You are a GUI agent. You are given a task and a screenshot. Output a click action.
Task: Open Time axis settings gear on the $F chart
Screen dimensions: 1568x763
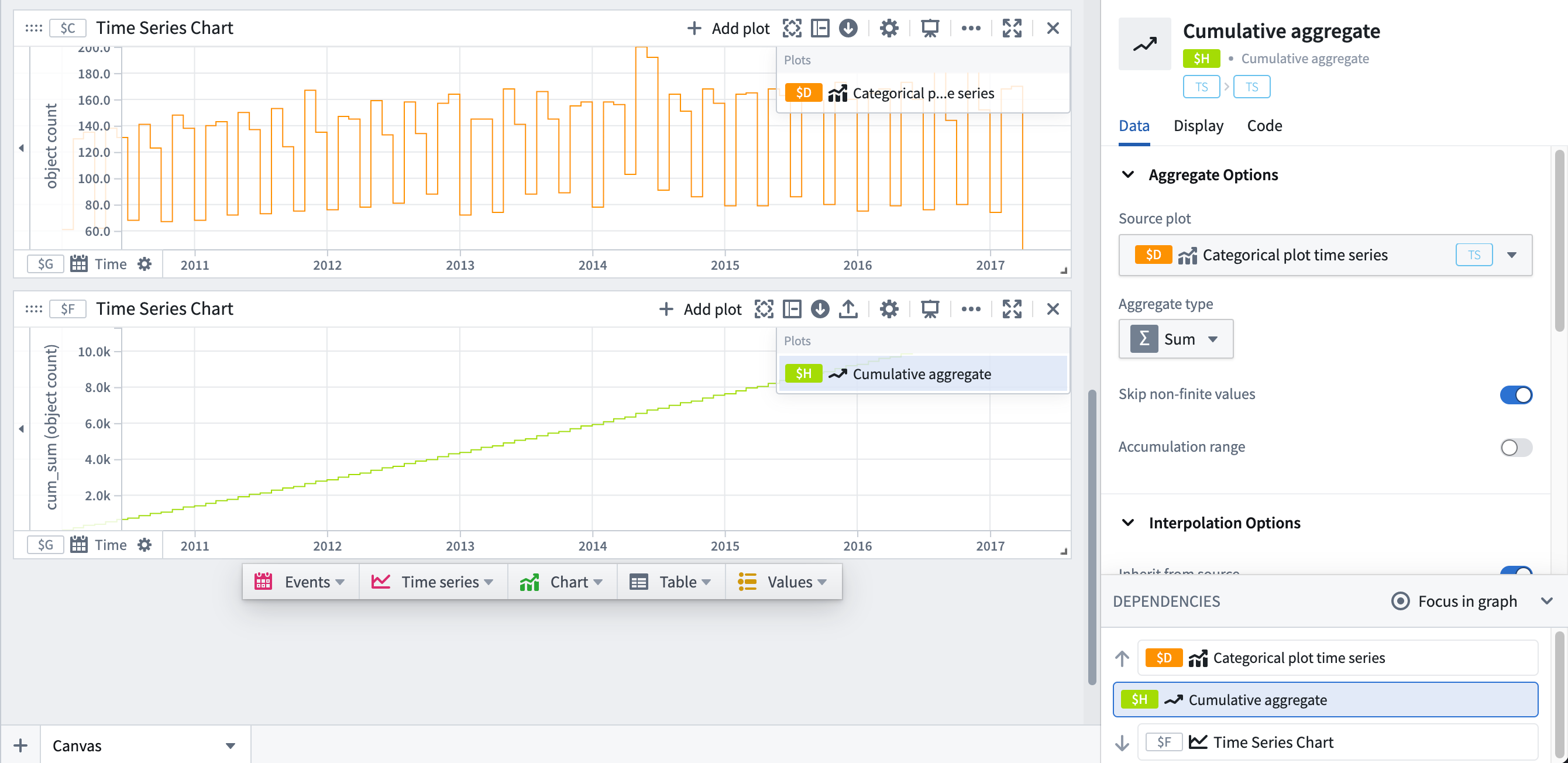pyautogui.click(x=145, y=544)
